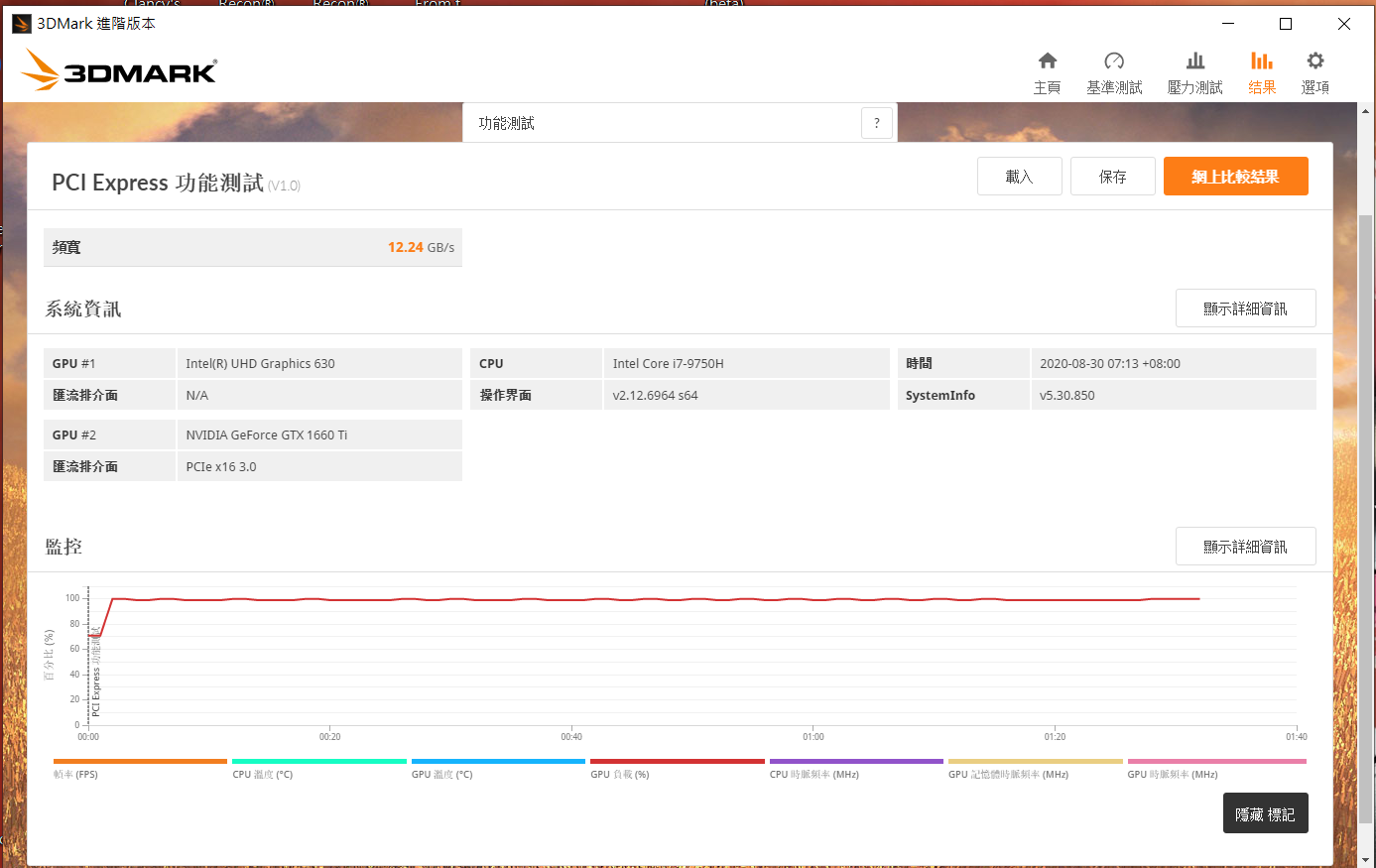Click SystemInfo v5.30.850 value
The height and width of the screenshot is (868, 1376).
[1066, 396]
